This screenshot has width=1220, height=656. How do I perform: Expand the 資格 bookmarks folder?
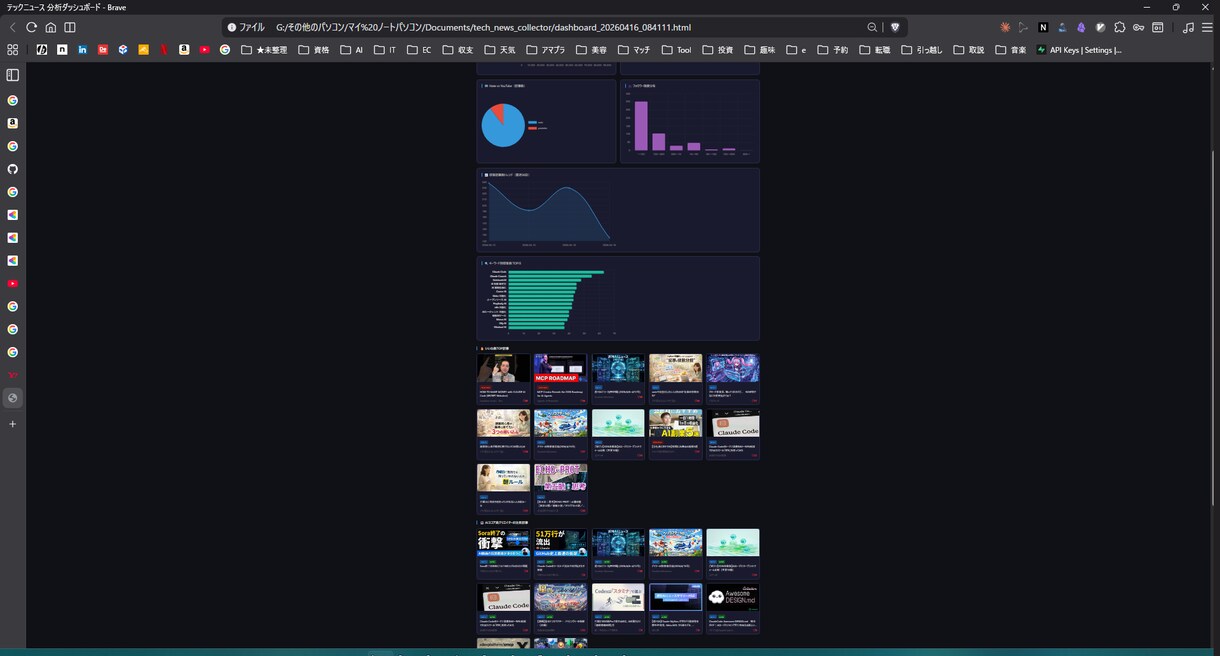314,49
